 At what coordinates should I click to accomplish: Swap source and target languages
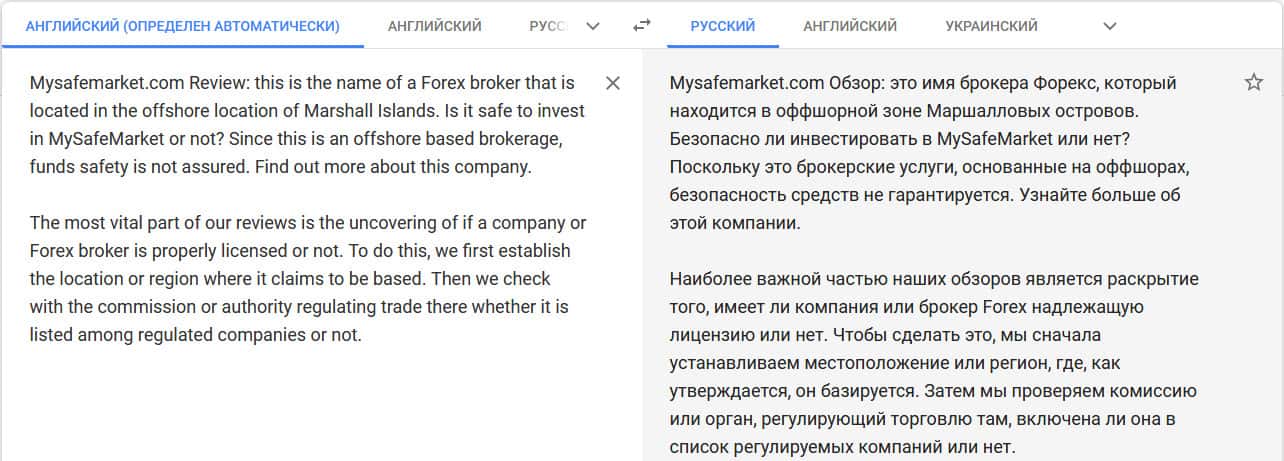(x=642, y=26)
